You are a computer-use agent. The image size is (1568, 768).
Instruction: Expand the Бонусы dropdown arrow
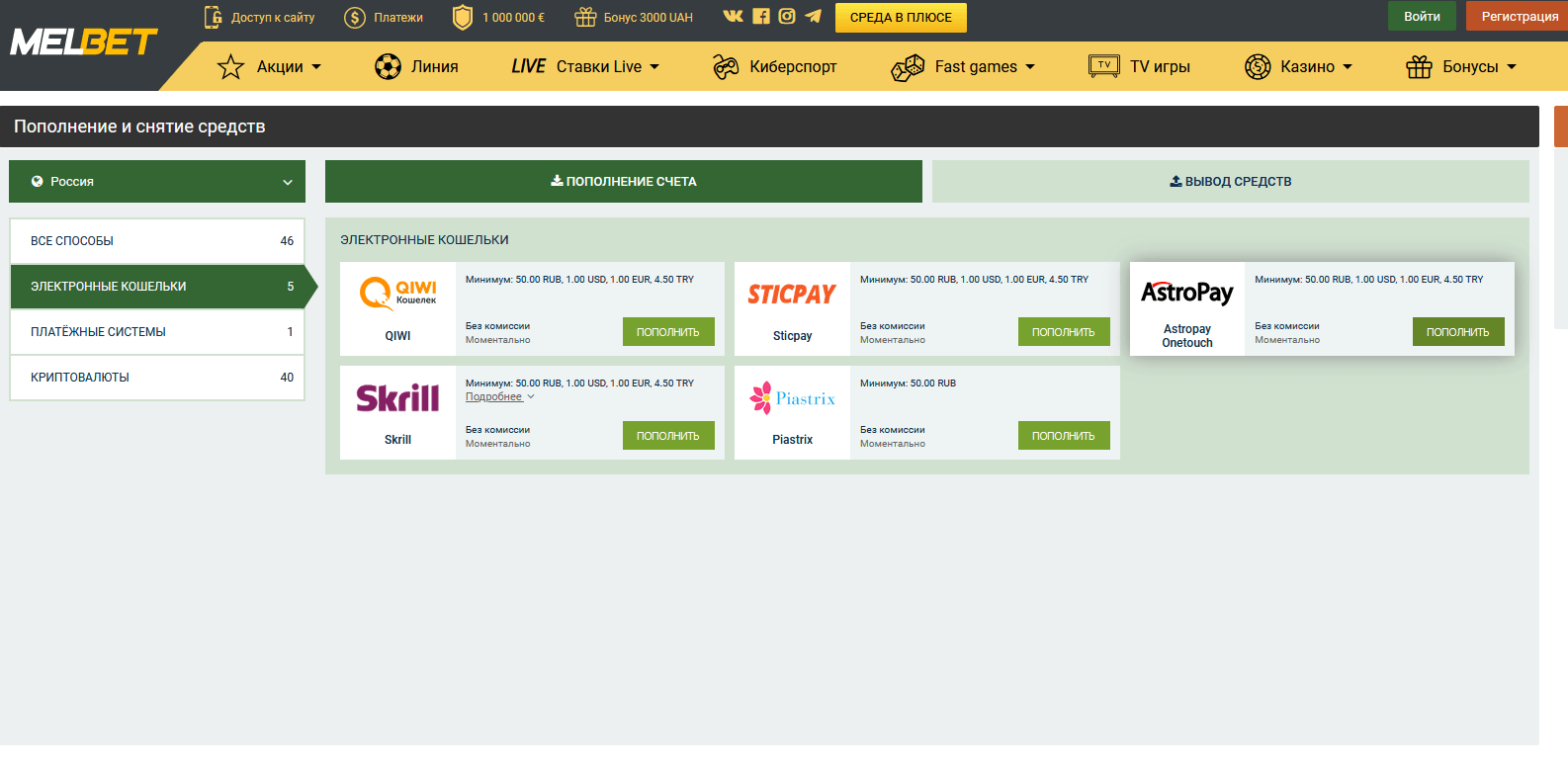coord(1512,67)
